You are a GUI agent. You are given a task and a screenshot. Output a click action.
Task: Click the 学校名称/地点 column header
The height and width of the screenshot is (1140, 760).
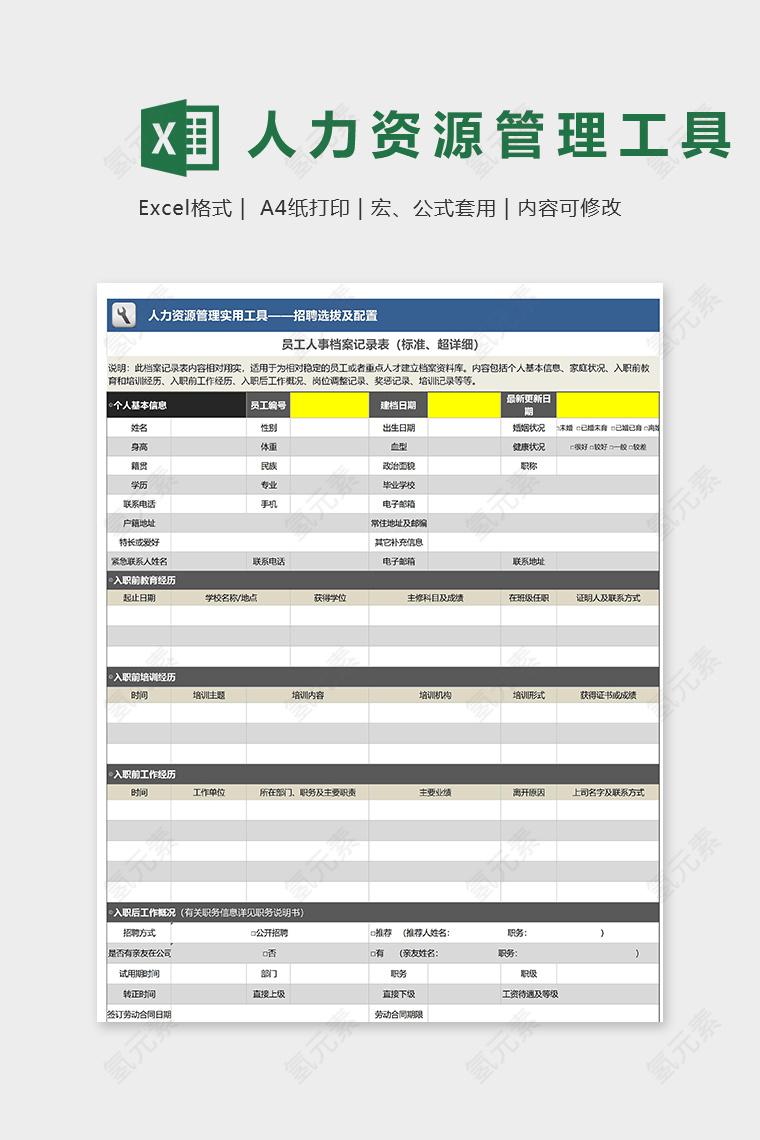click(231, 598)
